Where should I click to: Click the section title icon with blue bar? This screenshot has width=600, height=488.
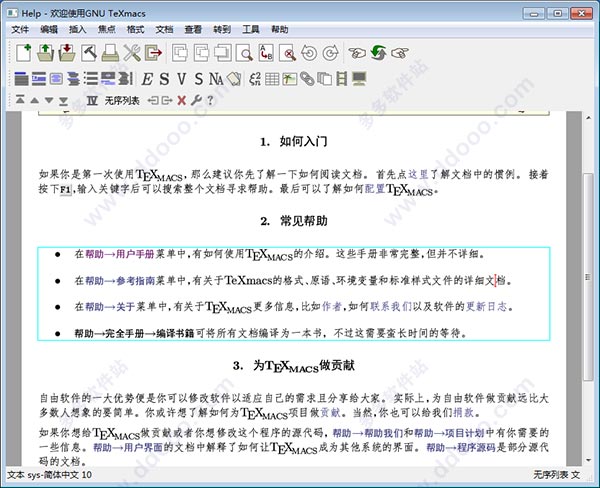[21, 79]
